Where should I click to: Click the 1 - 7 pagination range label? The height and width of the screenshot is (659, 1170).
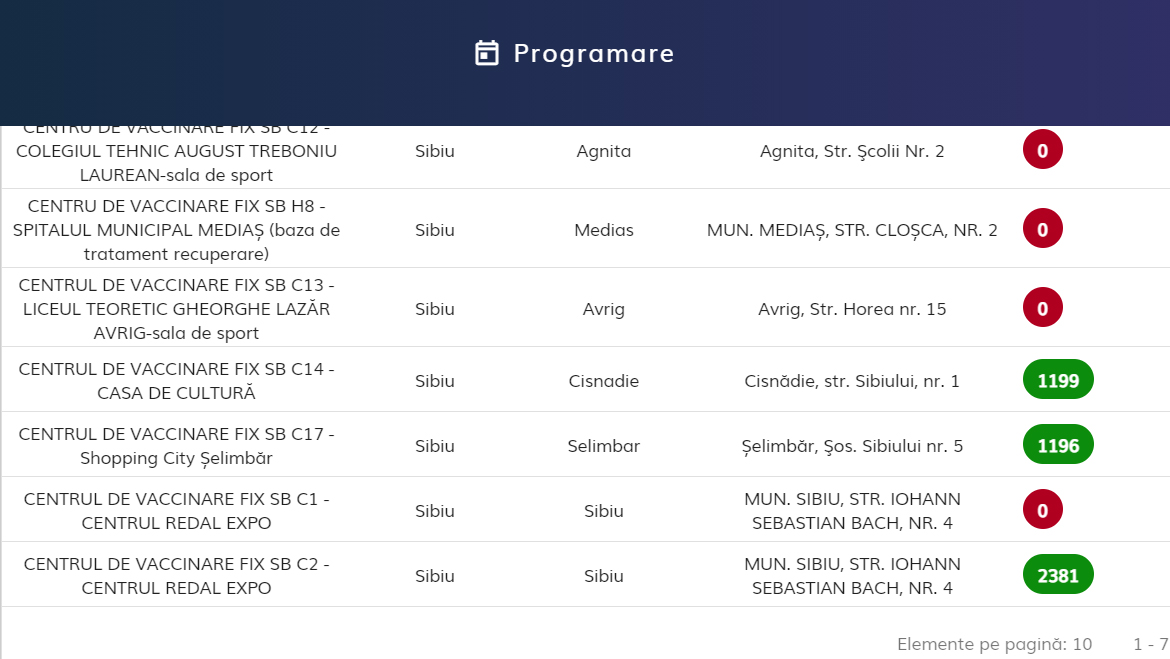[1150, 643]
